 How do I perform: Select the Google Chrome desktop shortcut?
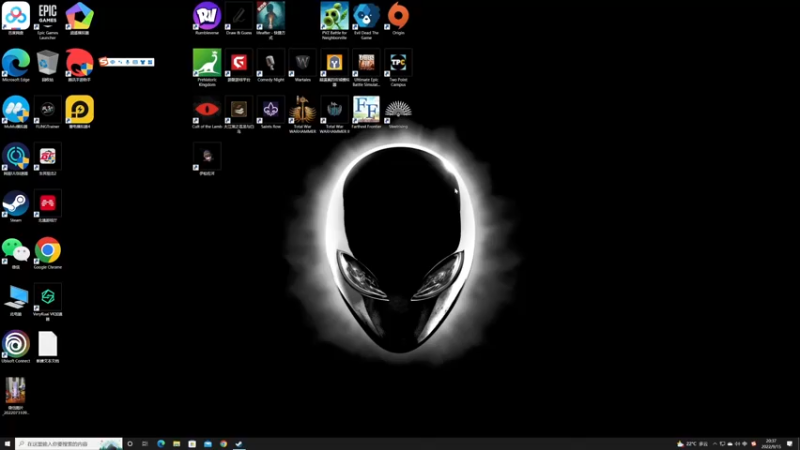pos(47,253)
